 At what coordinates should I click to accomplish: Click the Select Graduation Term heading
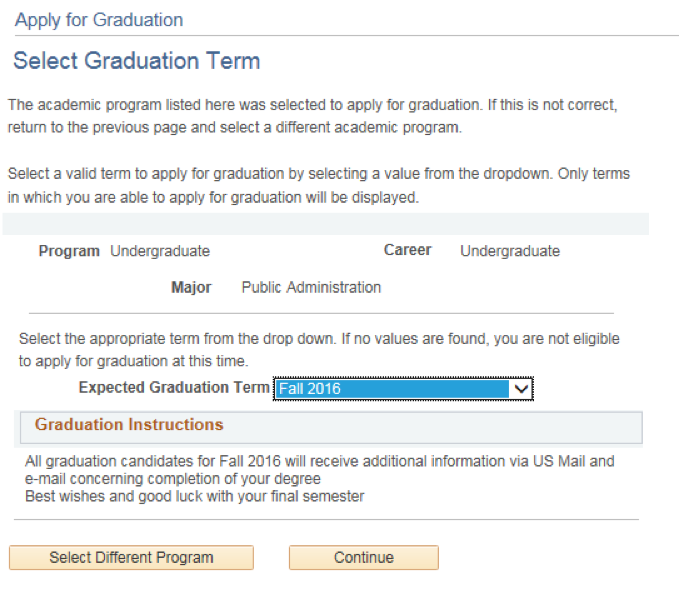click(137, 61)
